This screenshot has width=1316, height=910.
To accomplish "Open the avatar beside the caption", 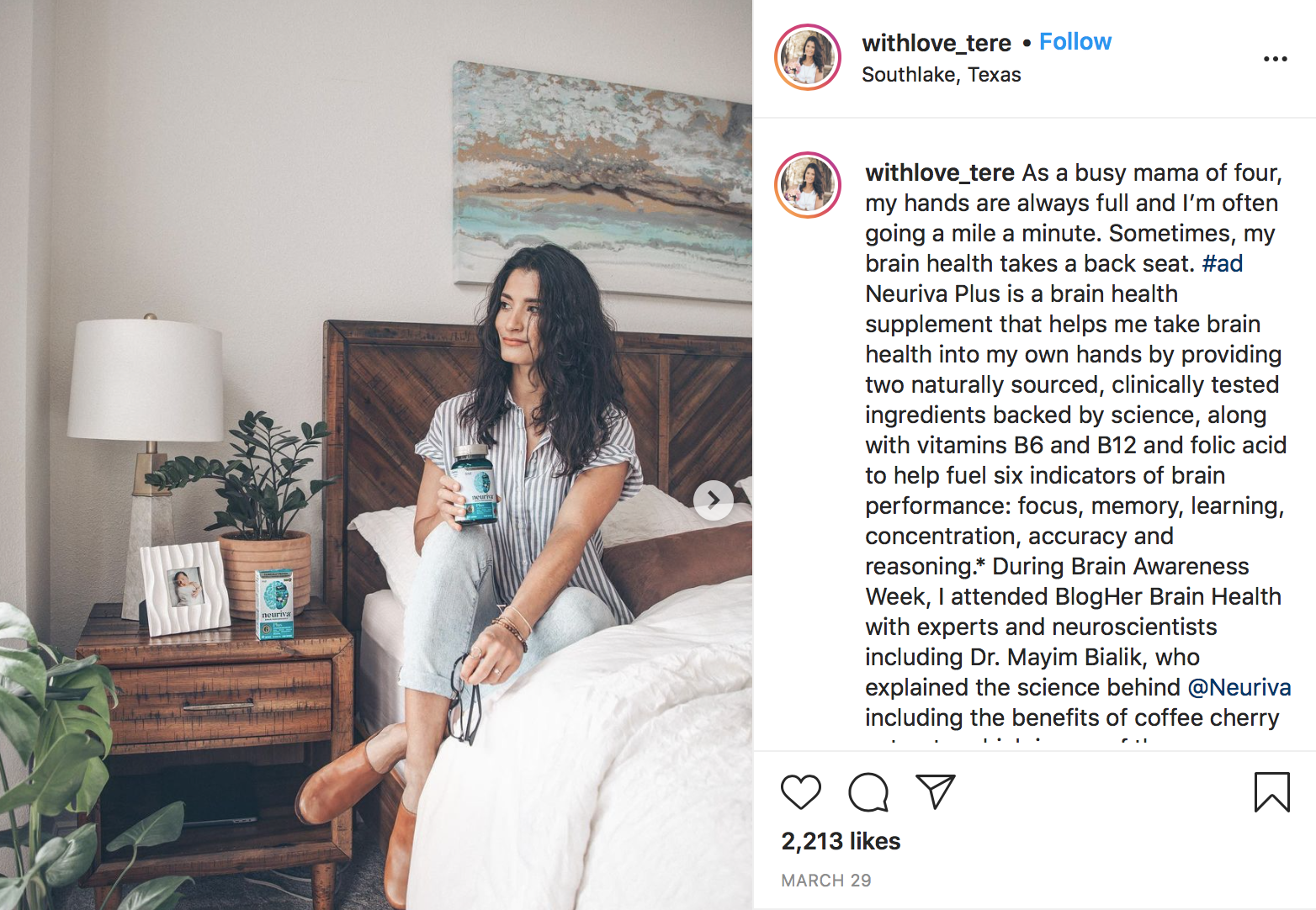I will 807,185.
